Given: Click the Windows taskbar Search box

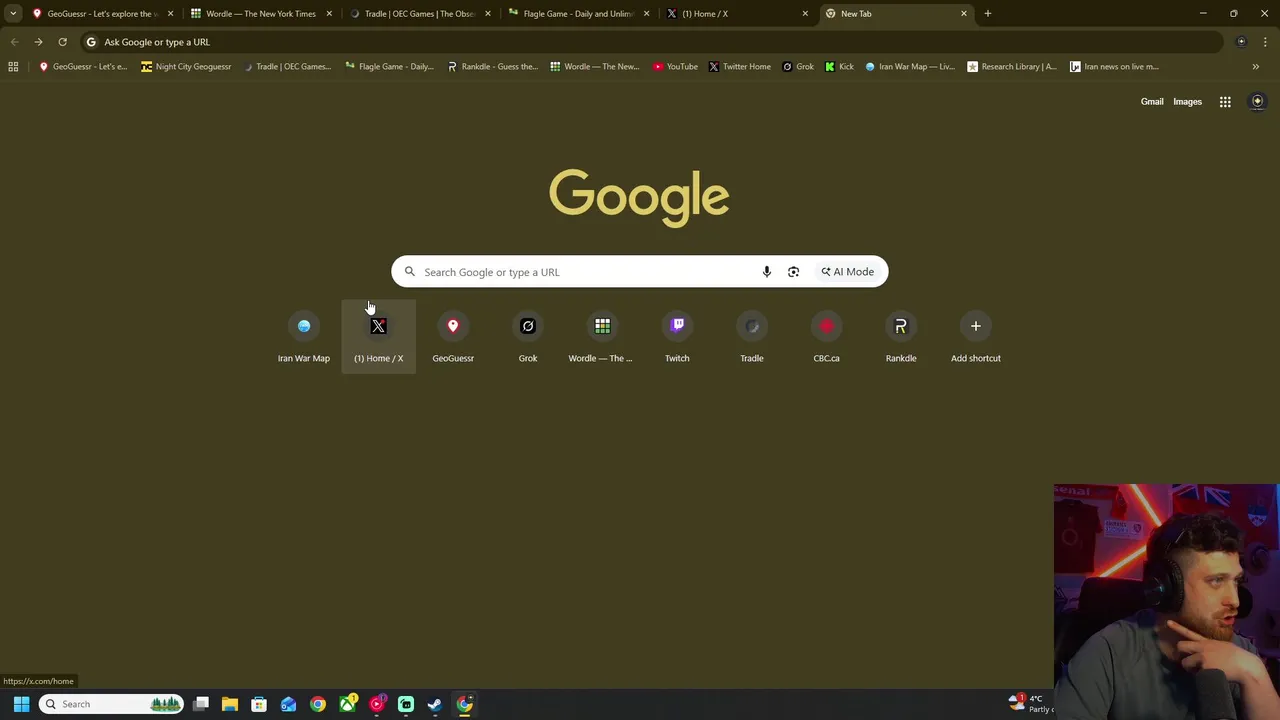Looking at the screenshot, I should [x=112, y=704].
